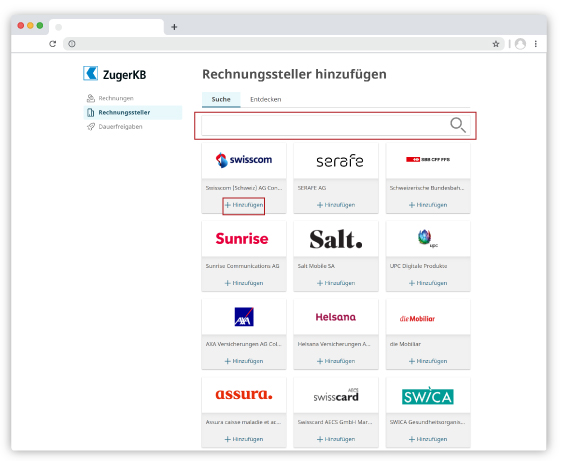The width and height of the screenshot is (574, 461).
Task: Click the AXA logo
Action: point(244,317)
